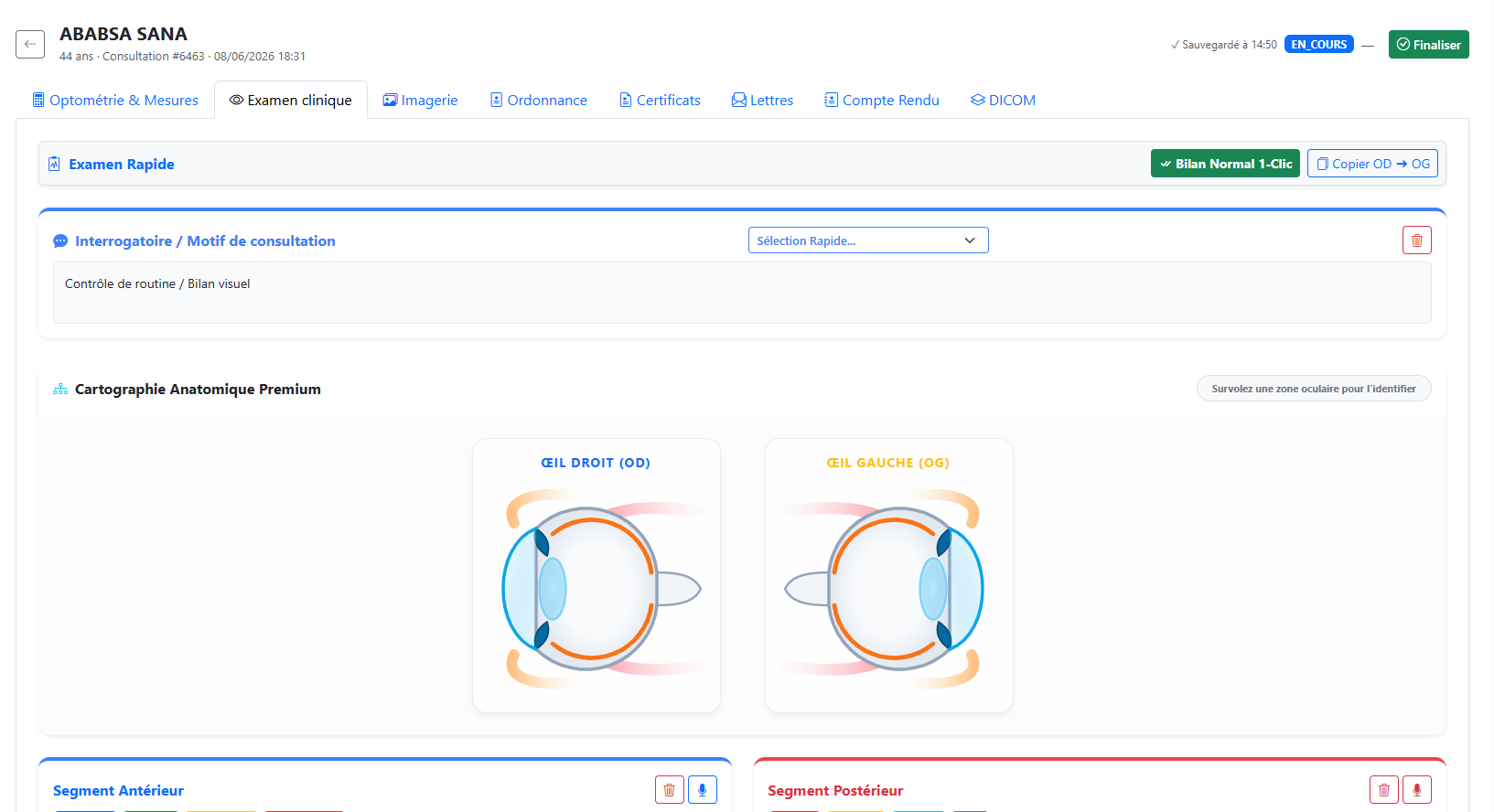Go to the Ordonnance tab
The image size is (1494, 812).
(539, 100)
